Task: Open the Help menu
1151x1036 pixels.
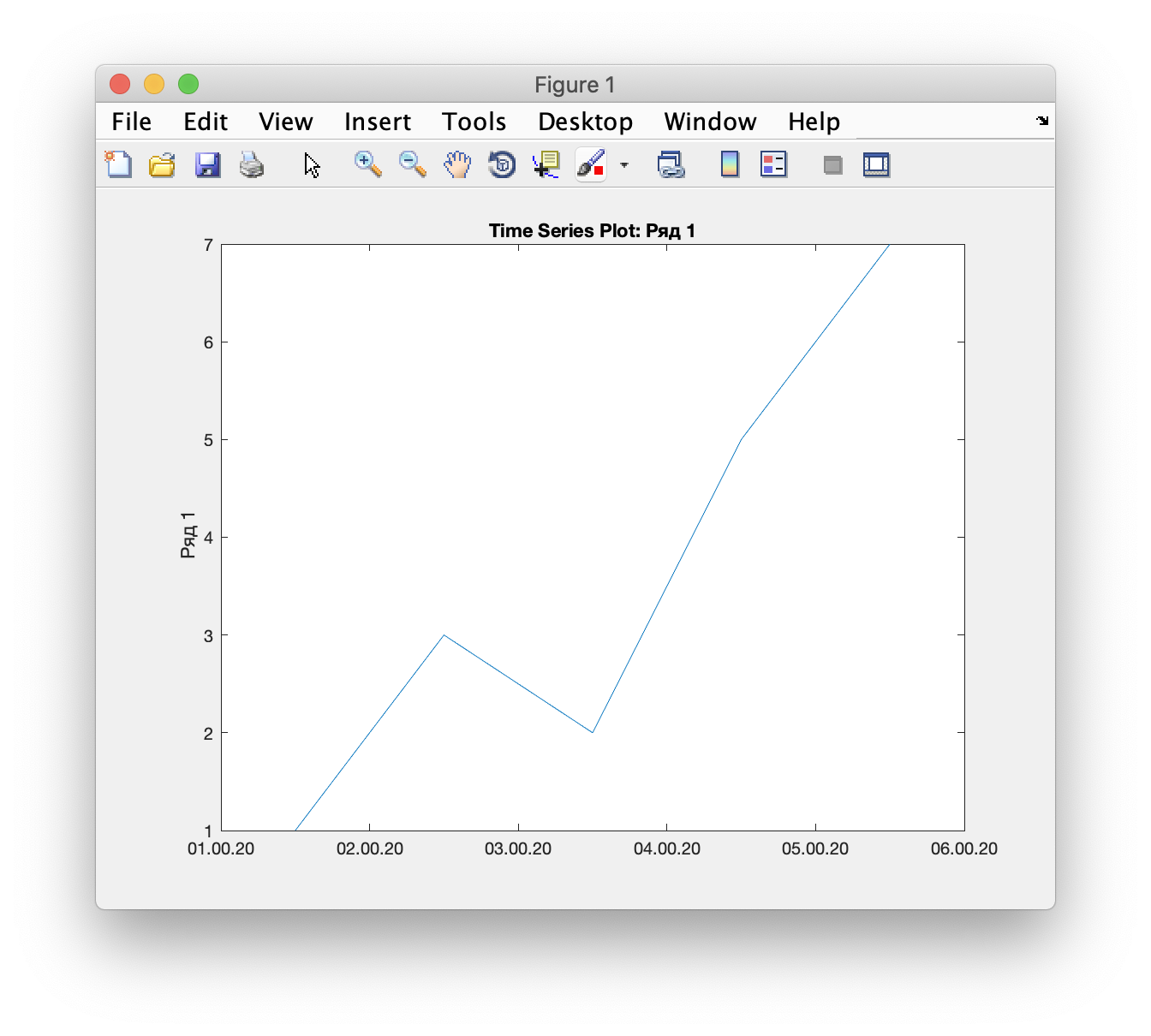Action: coord(814,122)
